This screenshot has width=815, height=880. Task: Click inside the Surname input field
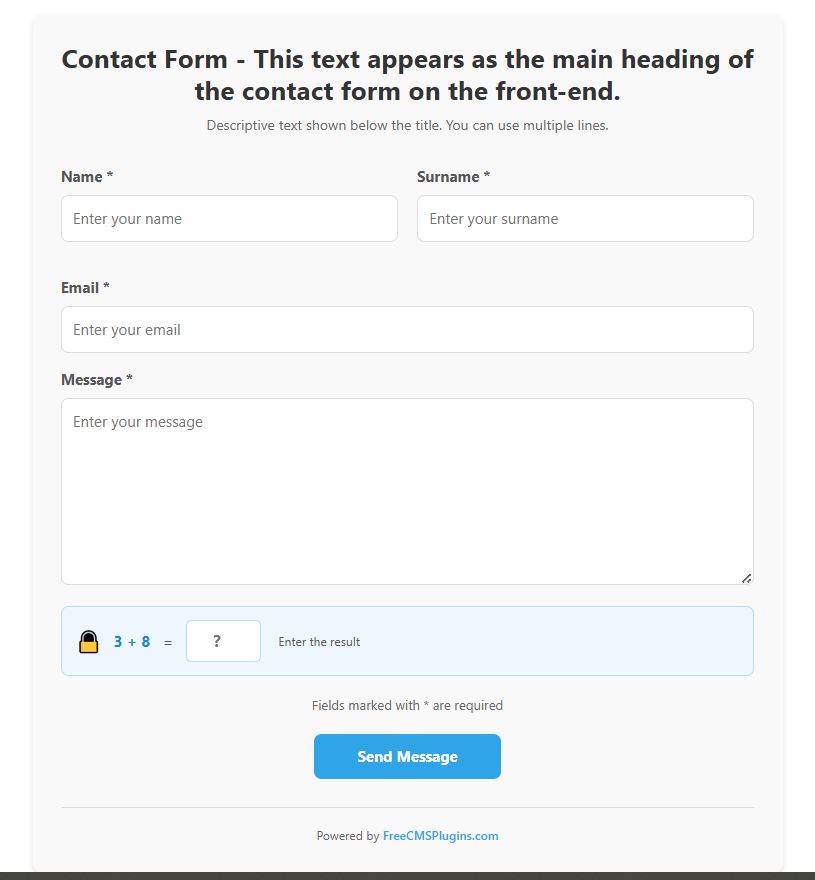pyautogui.click(x=585, y=218)
